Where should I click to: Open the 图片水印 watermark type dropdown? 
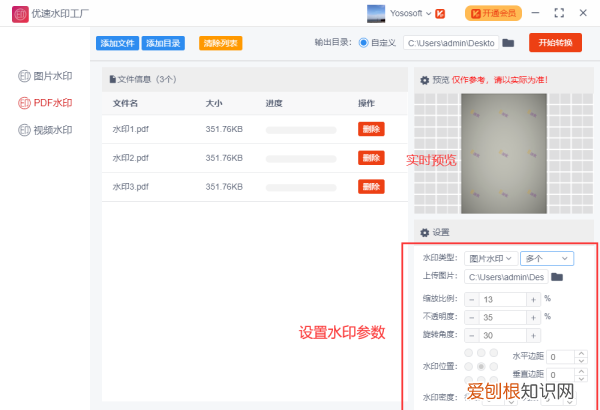491,259
